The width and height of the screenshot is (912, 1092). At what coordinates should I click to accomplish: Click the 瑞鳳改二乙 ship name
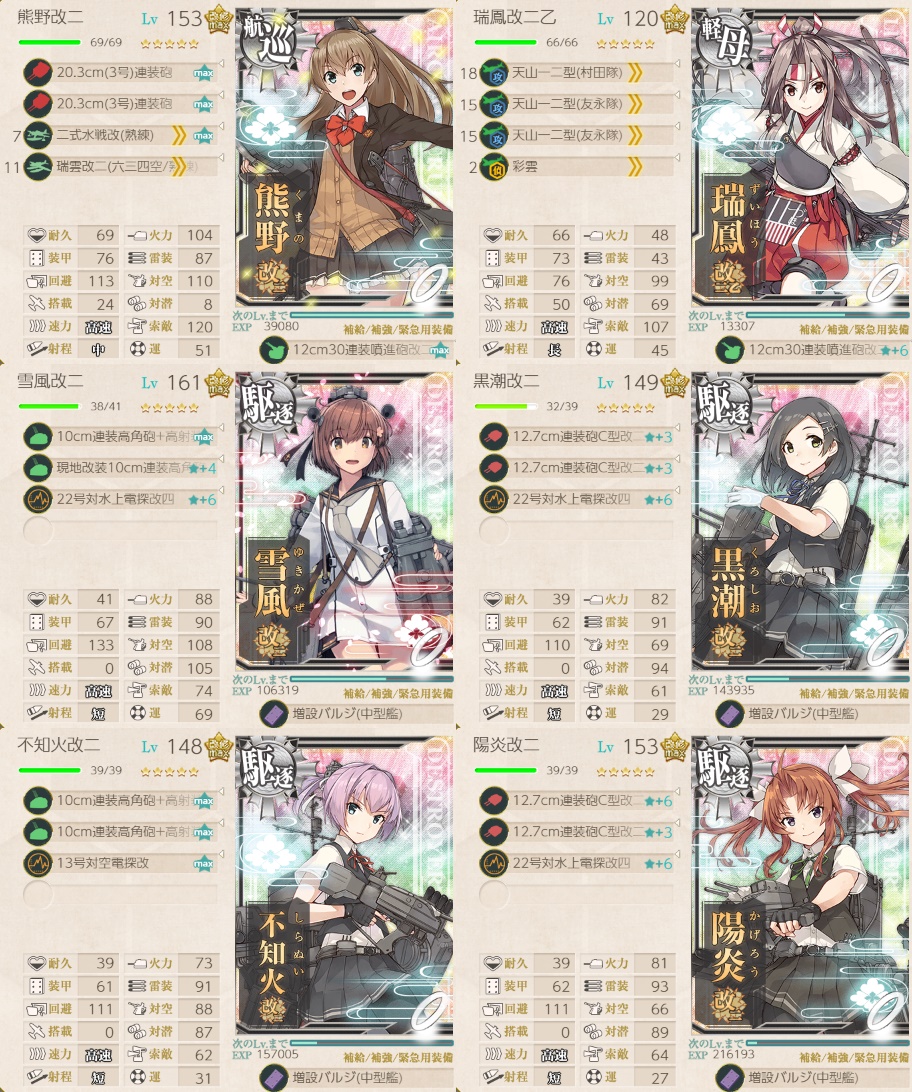click(x=515, y=17)
